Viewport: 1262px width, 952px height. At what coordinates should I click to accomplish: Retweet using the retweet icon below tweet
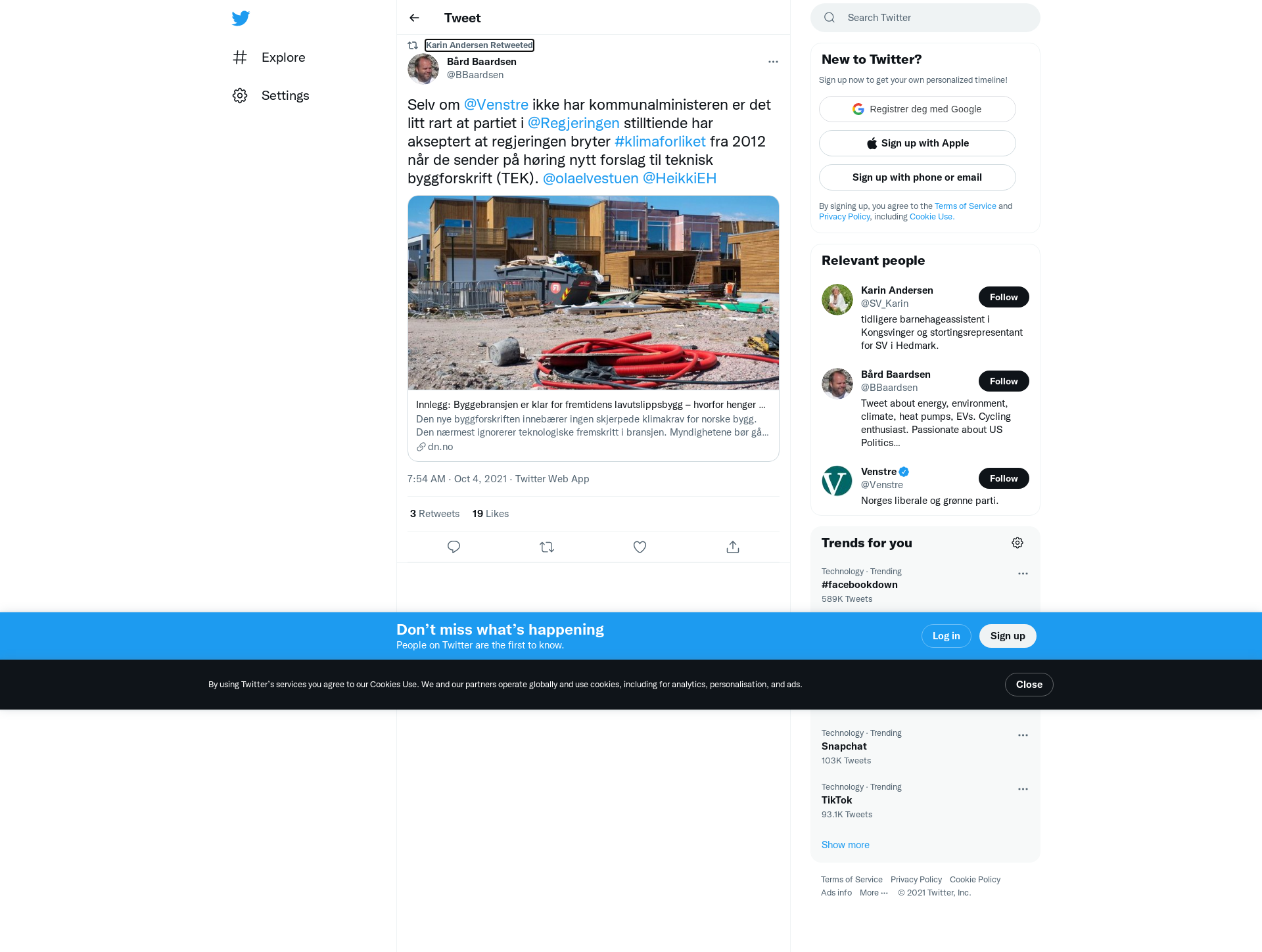click(547, 547)
